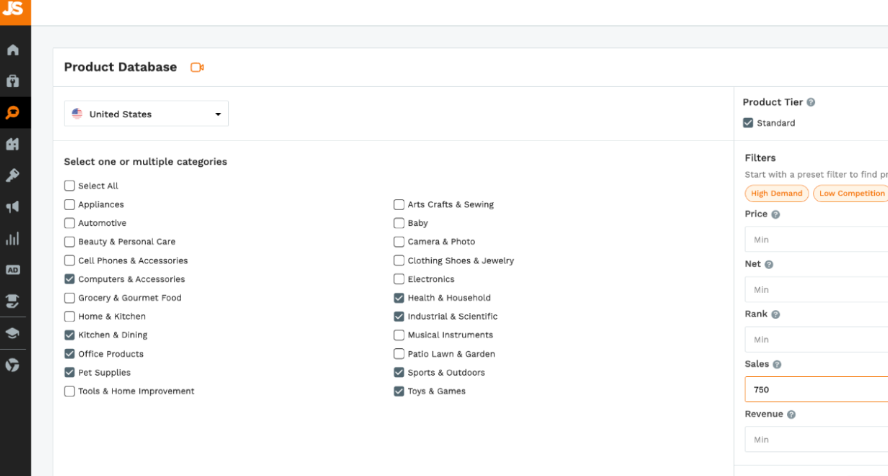The height and width of the screenshot is (476, 888).
Task: Check the Electronics category
Action: [399, 279]
